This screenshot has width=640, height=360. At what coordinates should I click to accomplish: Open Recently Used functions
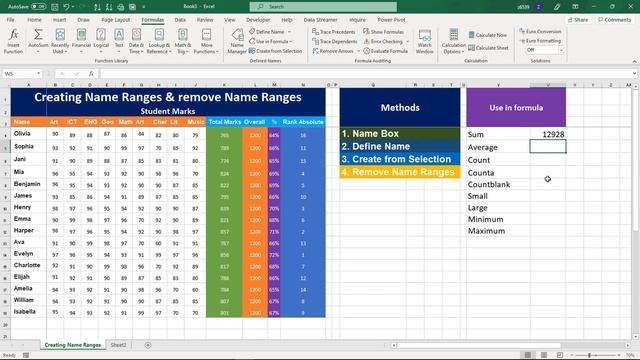[60, 41]
